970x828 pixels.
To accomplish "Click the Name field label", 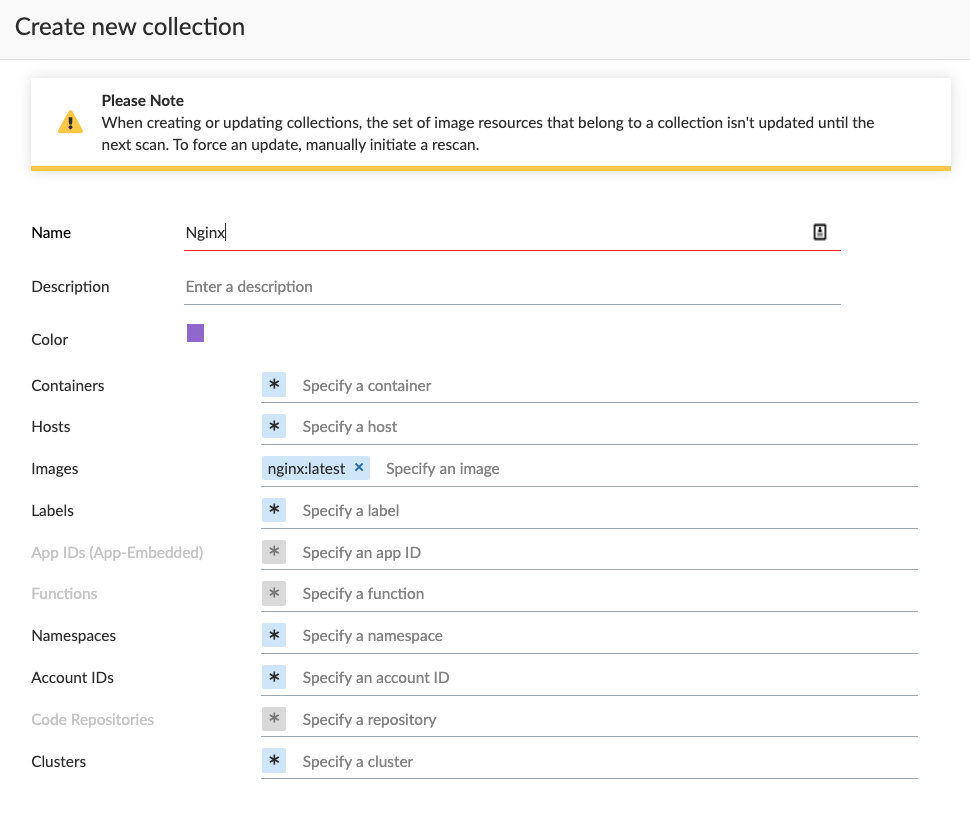I will [x=51, y=233].
